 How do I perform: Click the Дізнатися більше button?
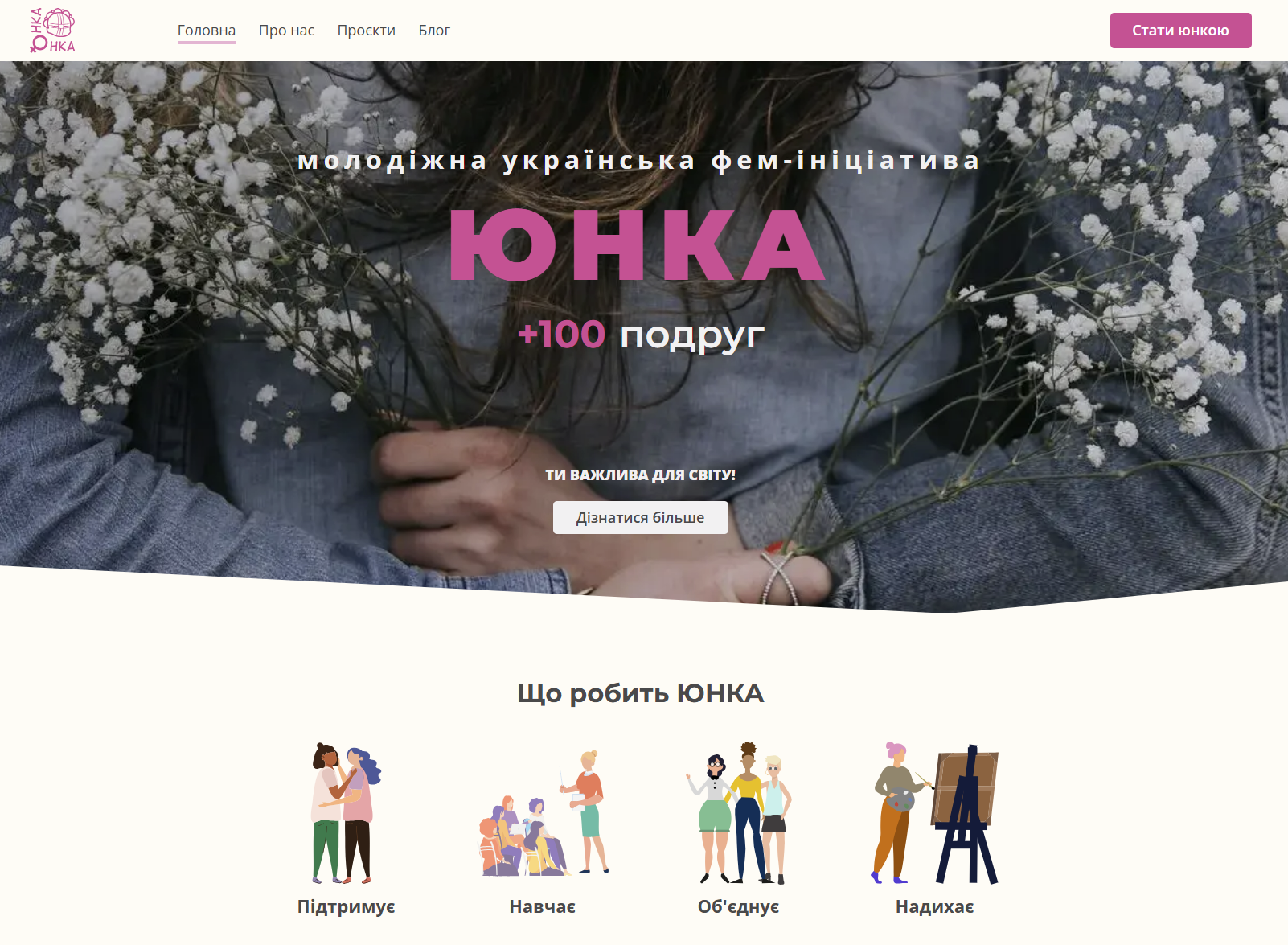tap(641, 518)
